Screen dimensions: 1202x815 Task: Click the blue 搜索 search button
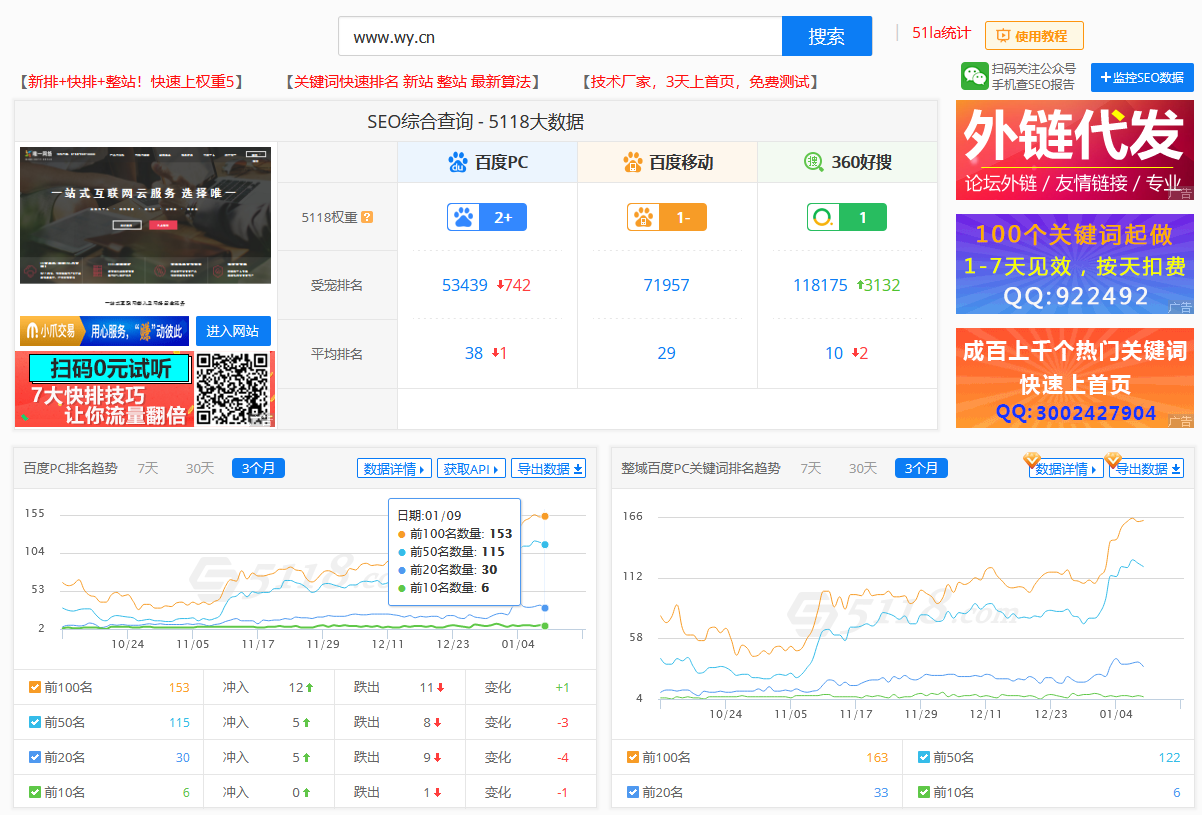tap(827, 37)
